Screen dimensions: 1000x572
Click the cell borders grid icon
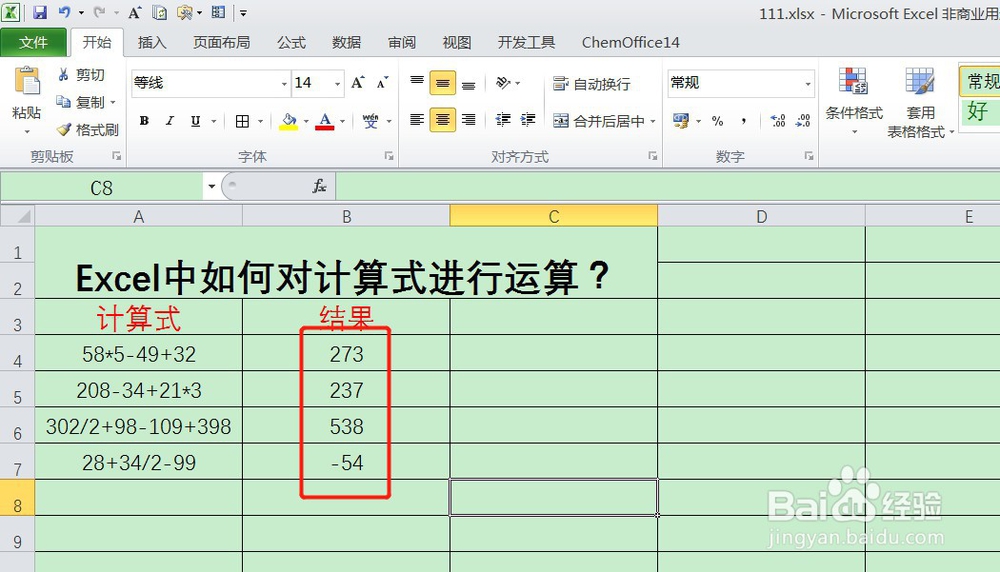tap(242, 121)
